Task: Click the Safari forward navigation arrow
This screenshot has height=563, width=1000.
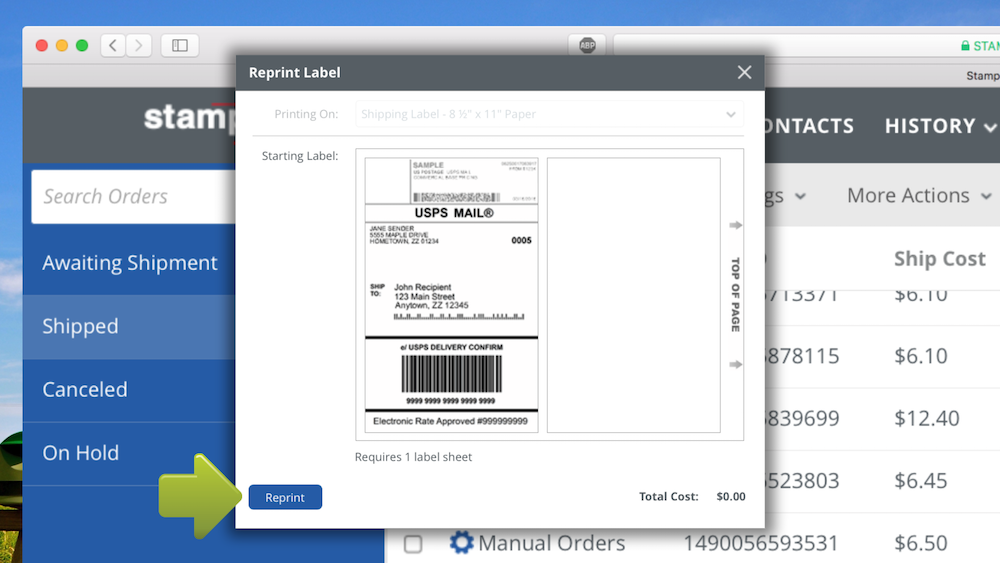Action: 139,45
